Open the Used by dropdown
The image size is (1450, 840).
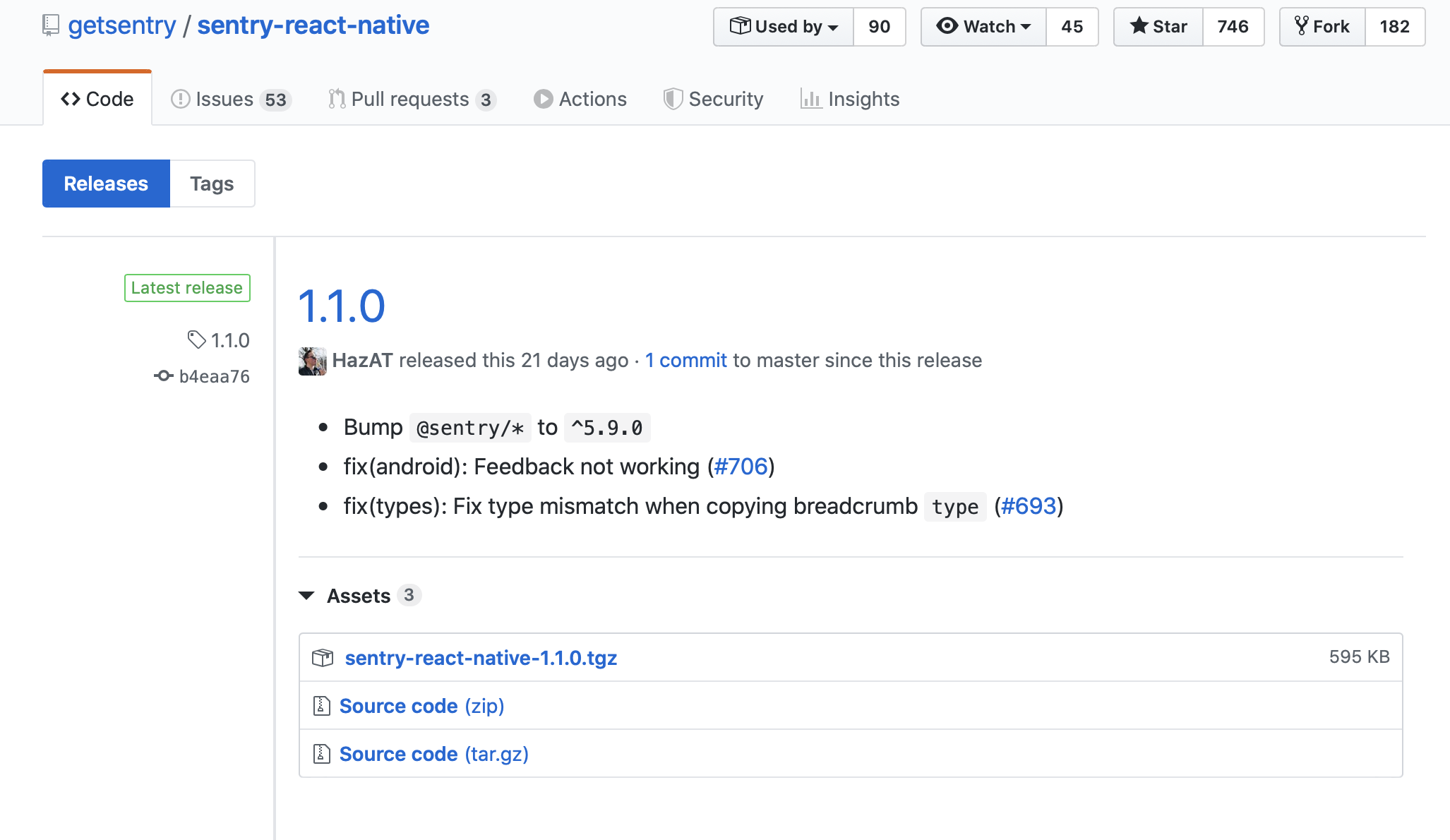point(784,26)
